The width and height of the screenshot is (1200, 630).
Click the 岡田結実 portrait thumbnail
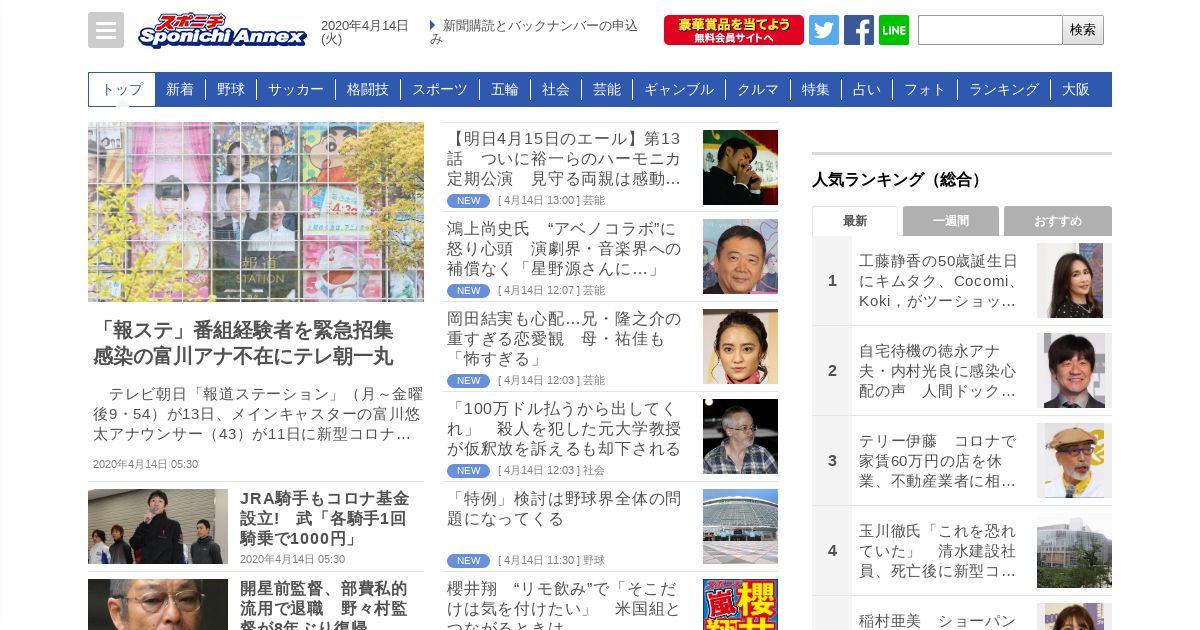740,347
